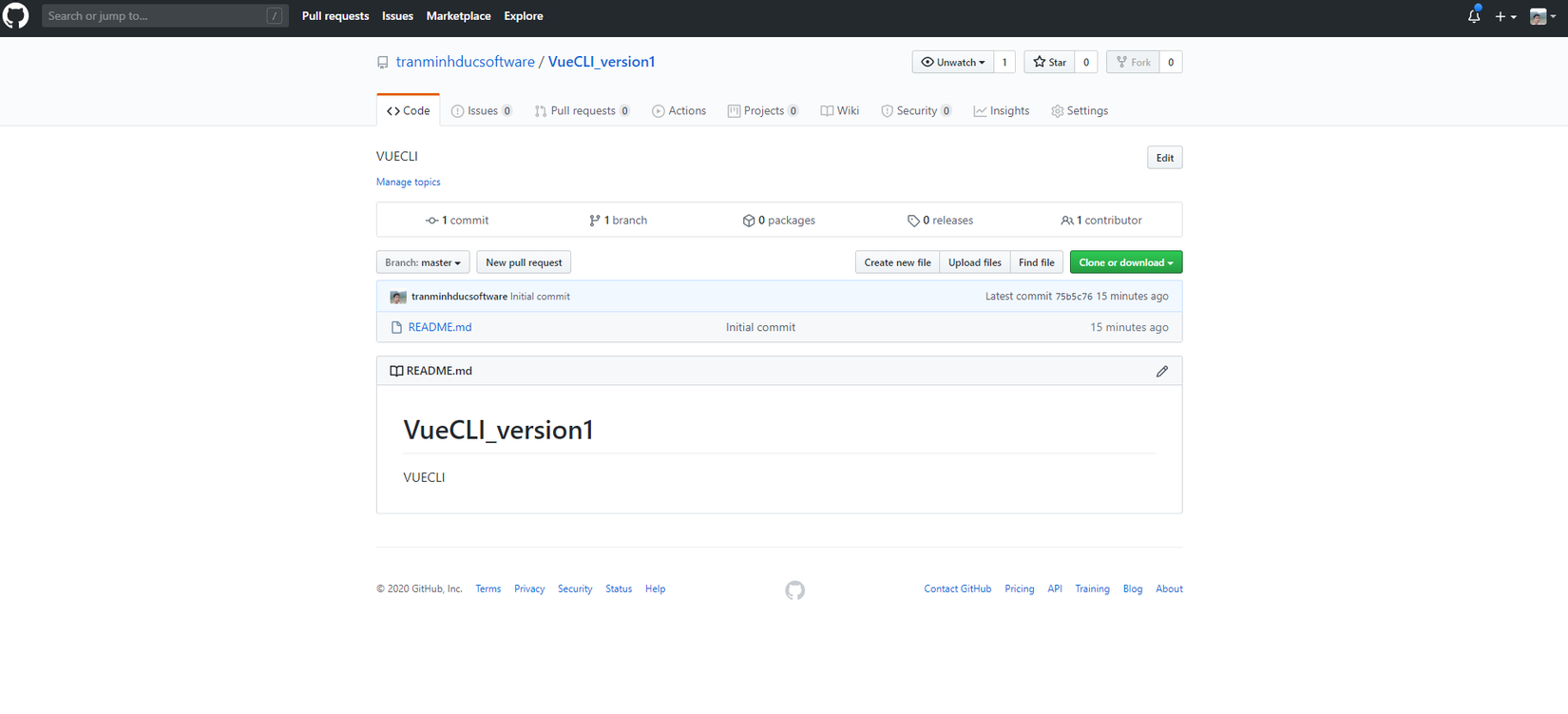The height and width of the screenshot is (714, 1568).
Task: View the 1 branch list
Action: click(618, 221)
